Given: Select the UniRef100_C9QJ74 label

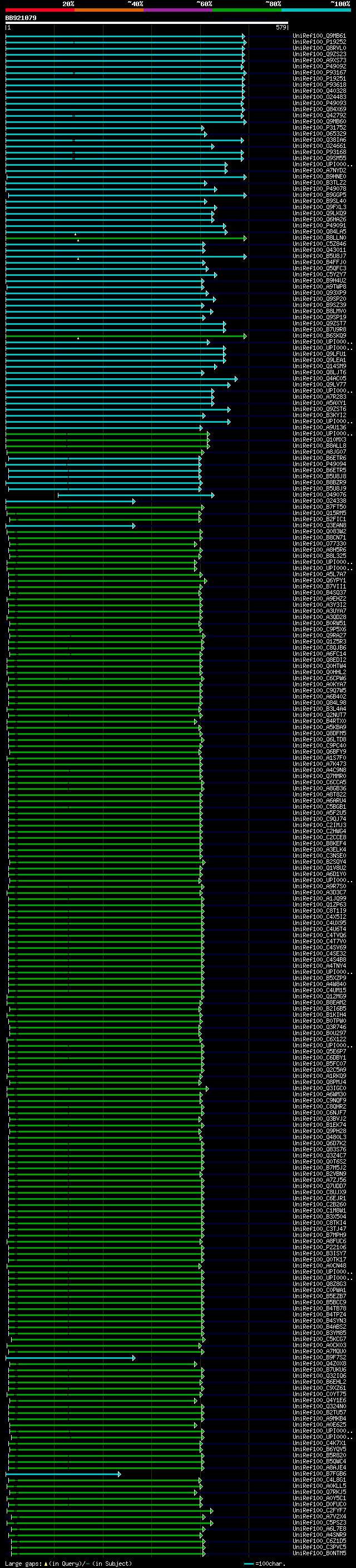Looking at the screenshot, I should tap(319, 819).
